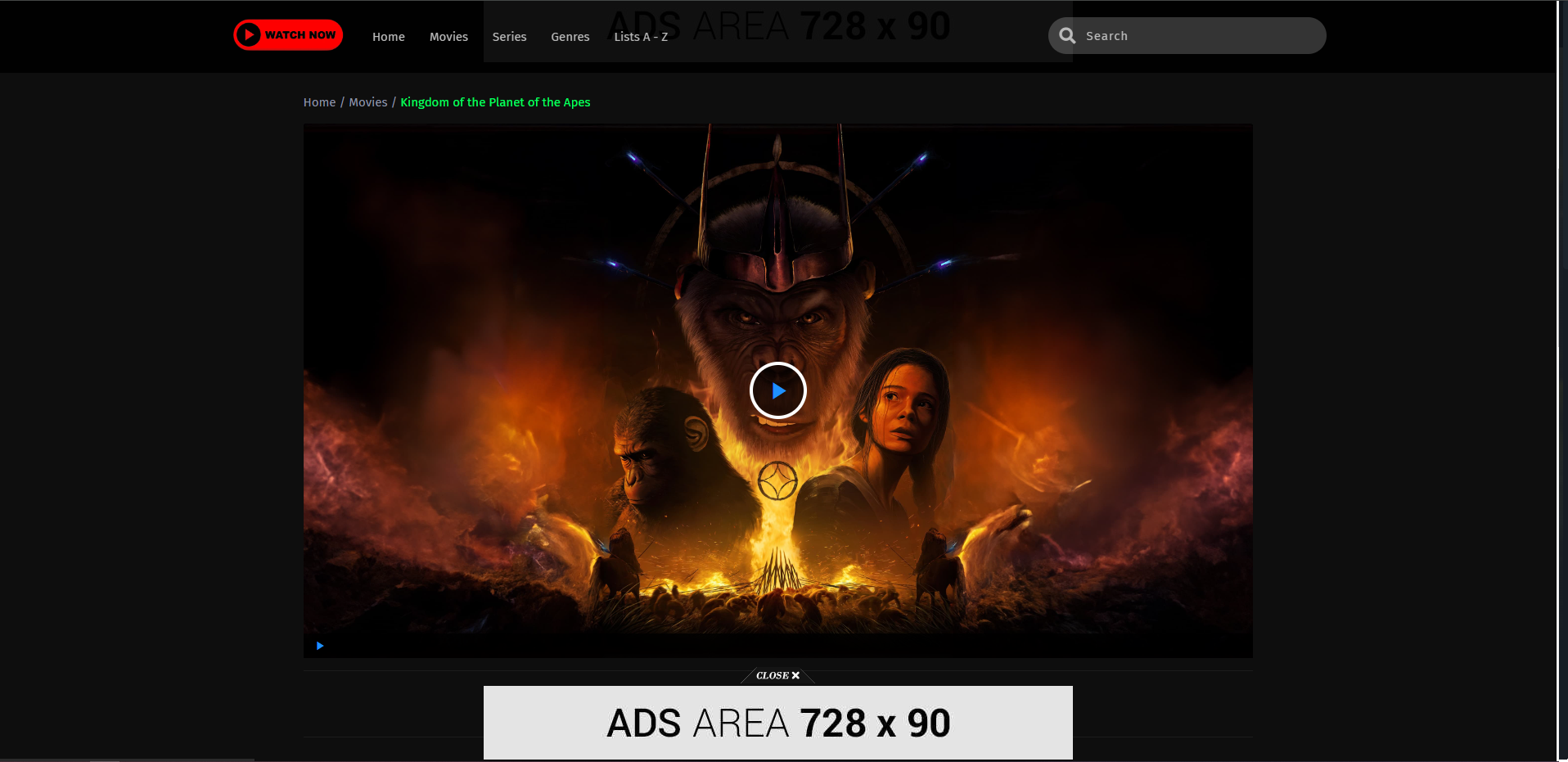
Task: Start the movie with the center play button
Action: [777, 390]
